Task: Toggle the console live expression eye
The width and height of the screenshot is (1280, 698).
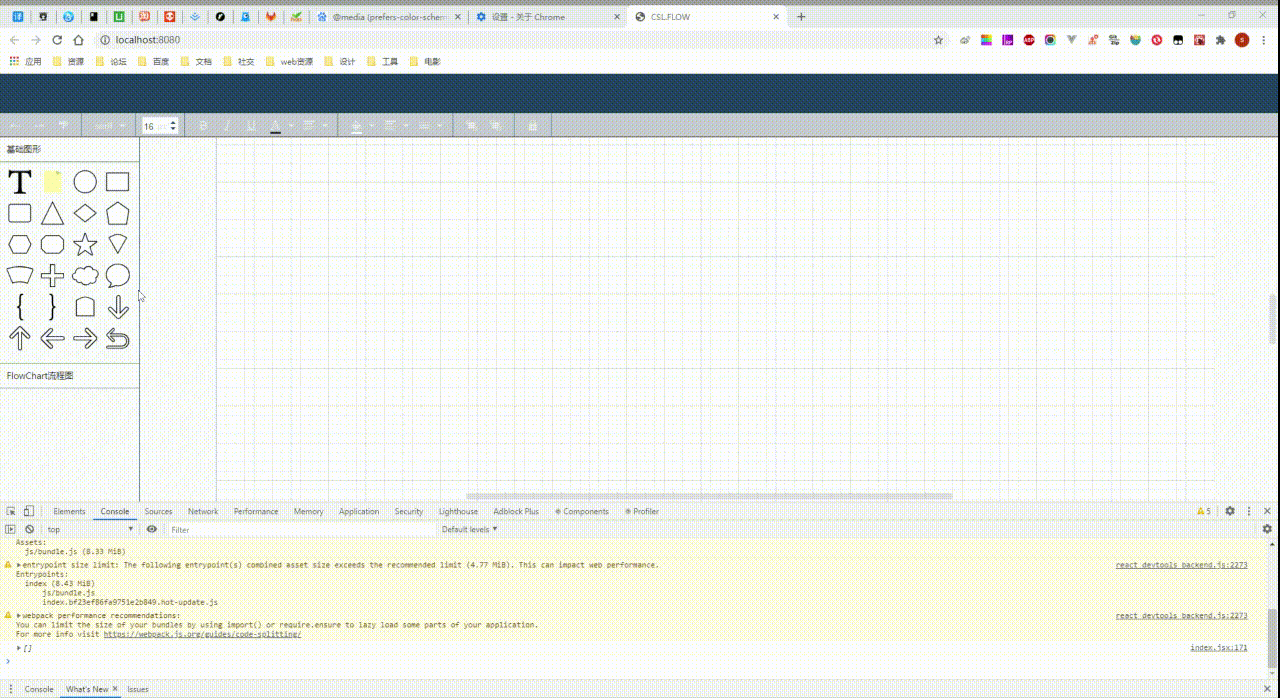Action: pos(152,529)
